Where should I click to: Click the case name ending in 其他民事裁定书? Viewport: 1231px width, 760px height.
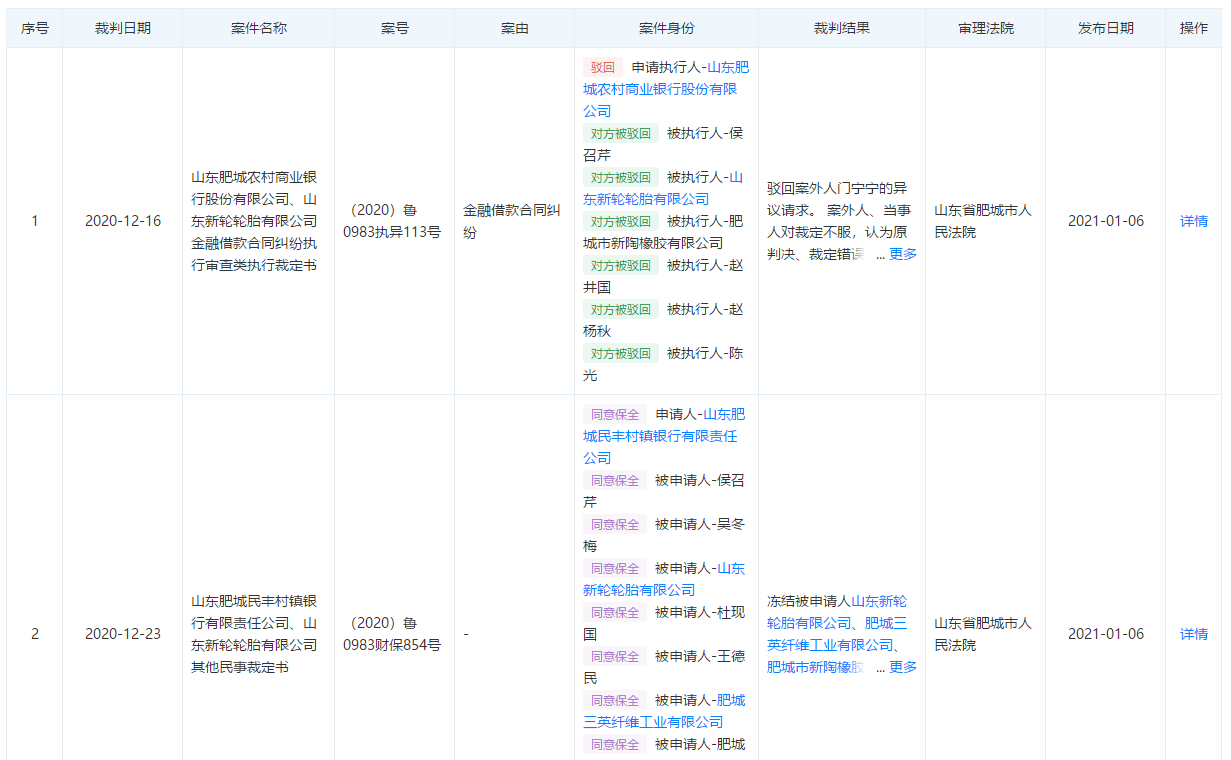click(255, 634)
